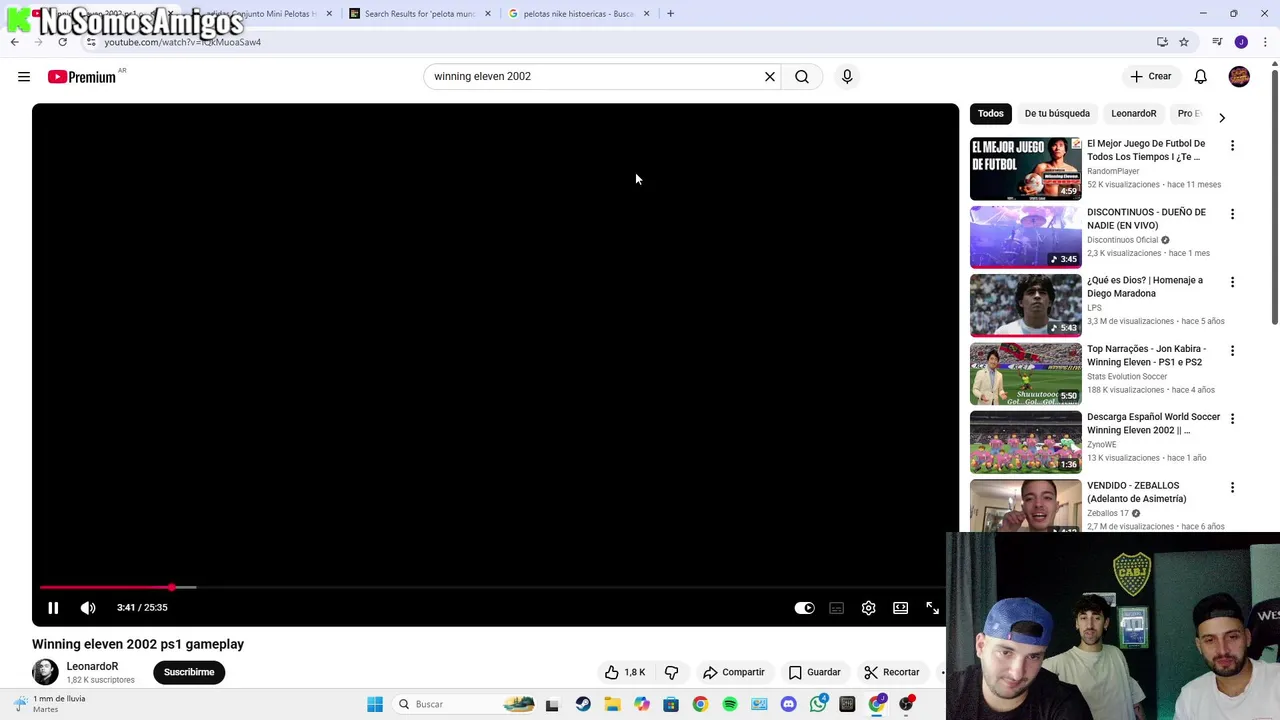Open the Windows Start menu
1280x720 pixels.
(x=375, y=704)
